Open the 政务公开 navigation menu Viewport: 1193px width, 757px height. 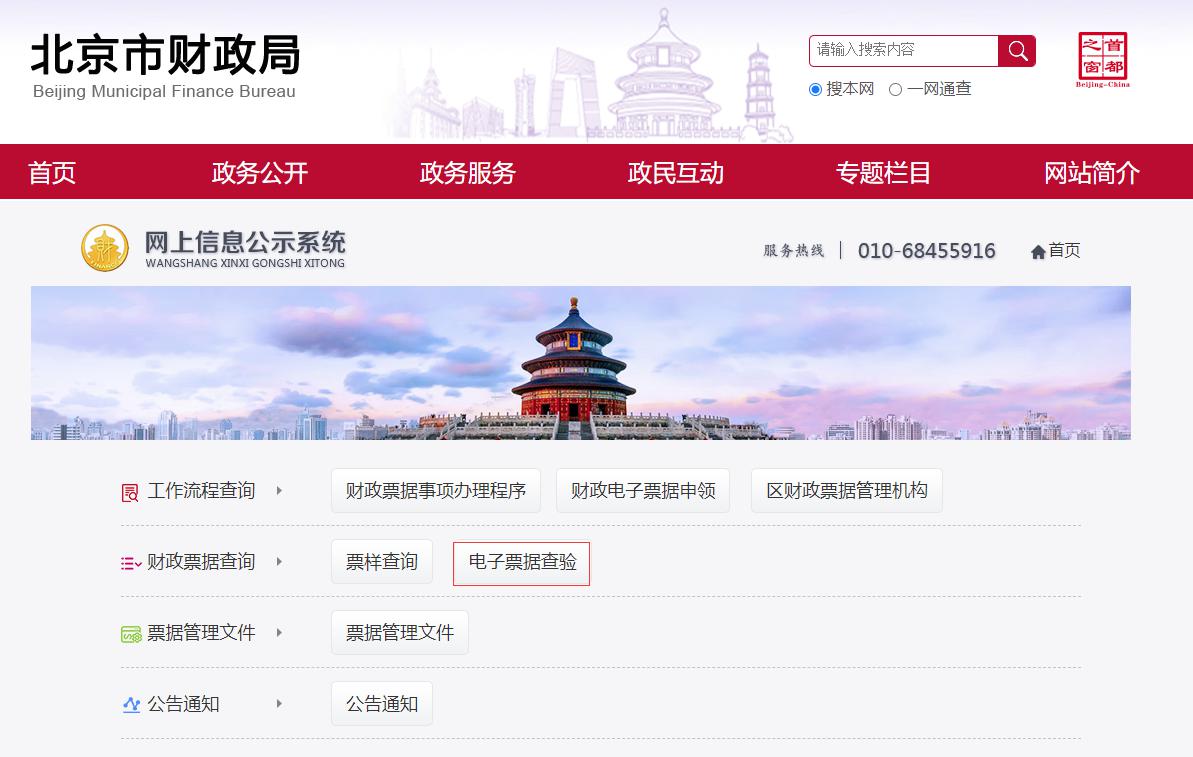point(260,173)
